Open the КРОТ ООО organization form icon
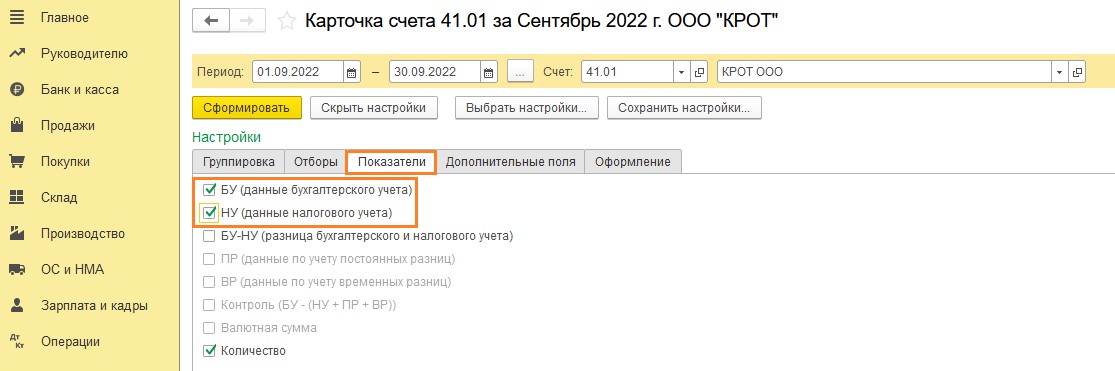This screenshot has height=371, width=1115. click(1077, 72)
